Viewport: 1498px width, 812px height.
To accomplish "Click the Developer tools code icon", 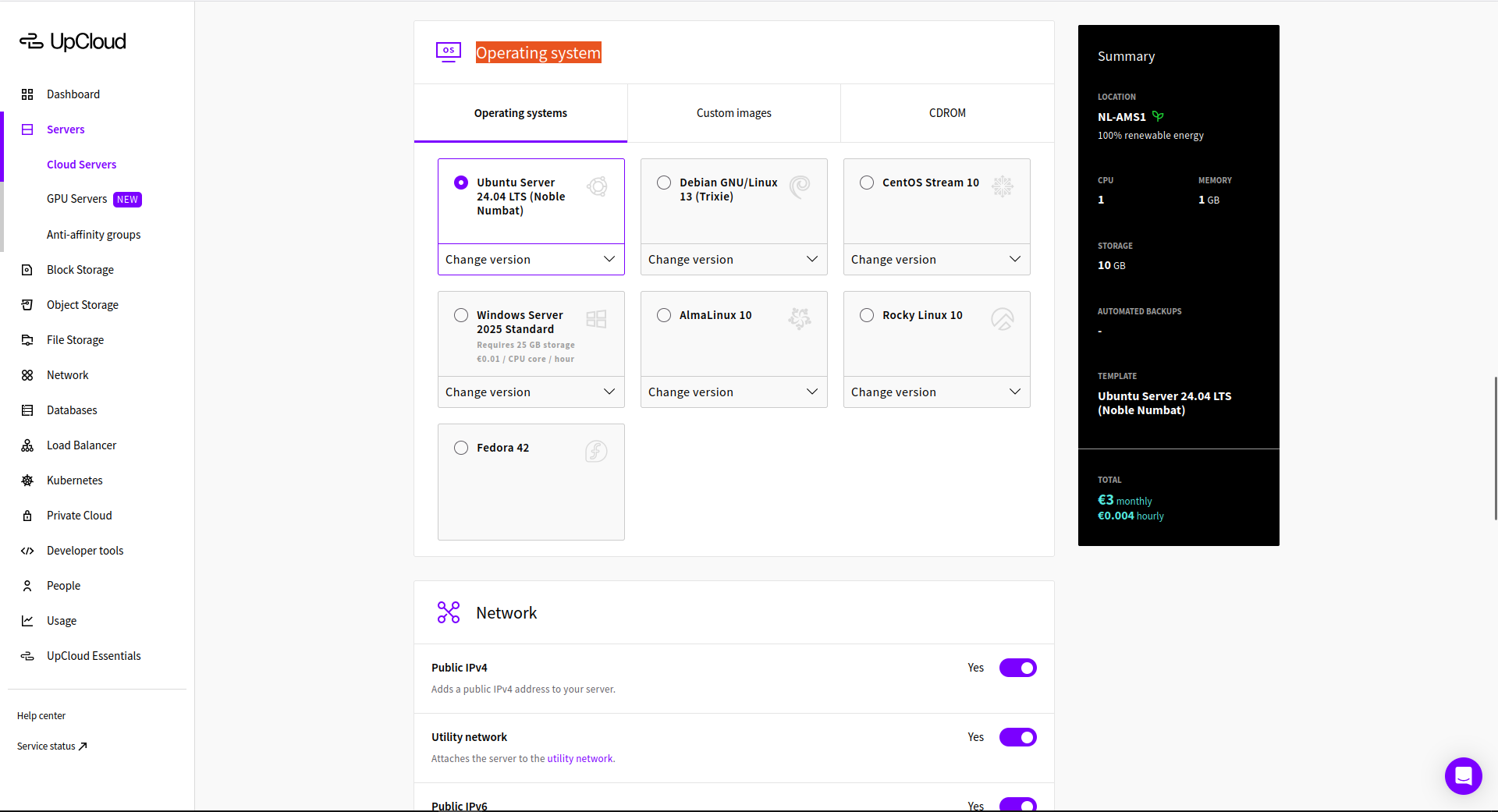I will 27,551.
